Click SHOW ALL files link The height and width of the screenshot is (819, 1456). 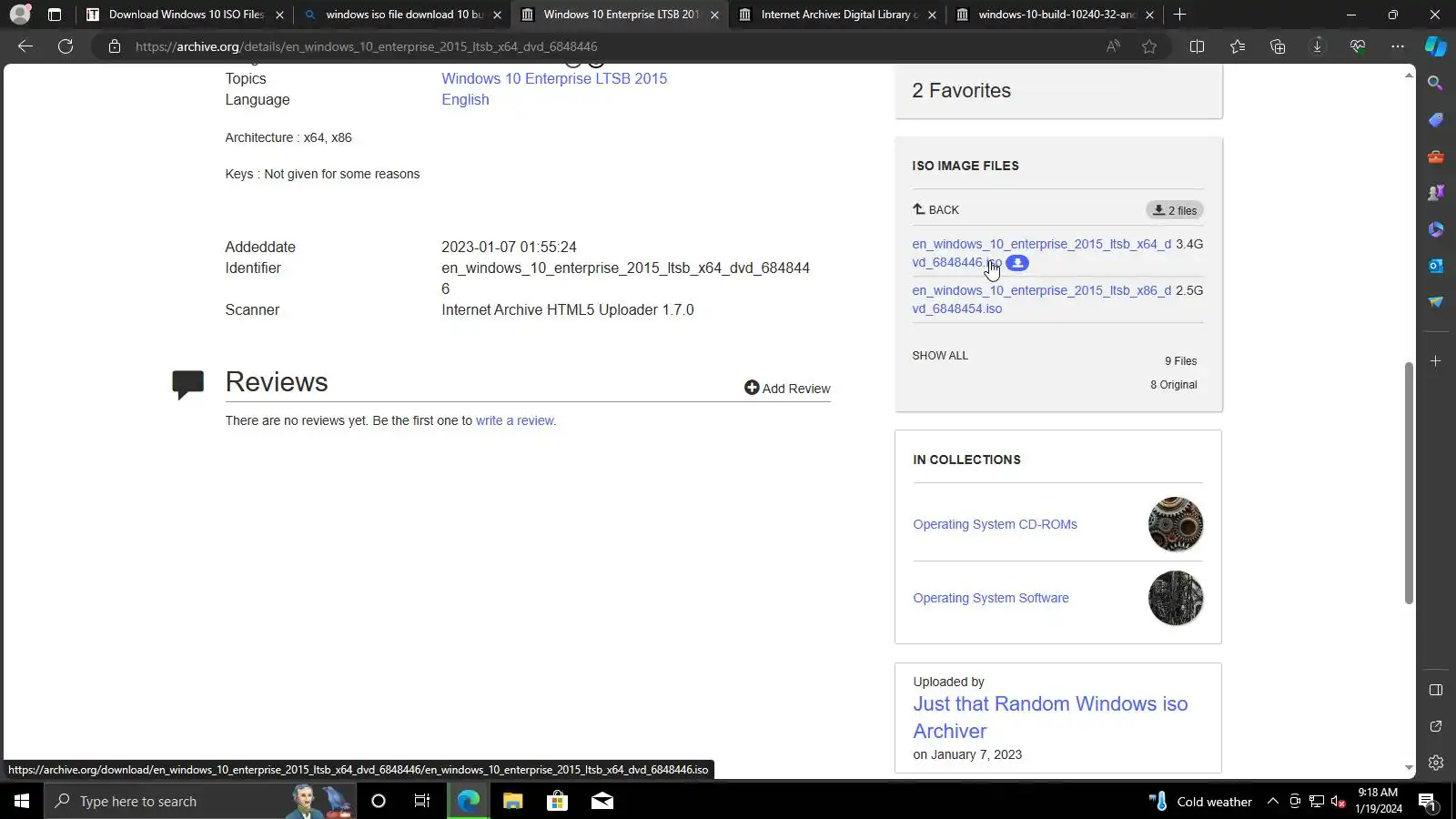[x=940, y=356]
